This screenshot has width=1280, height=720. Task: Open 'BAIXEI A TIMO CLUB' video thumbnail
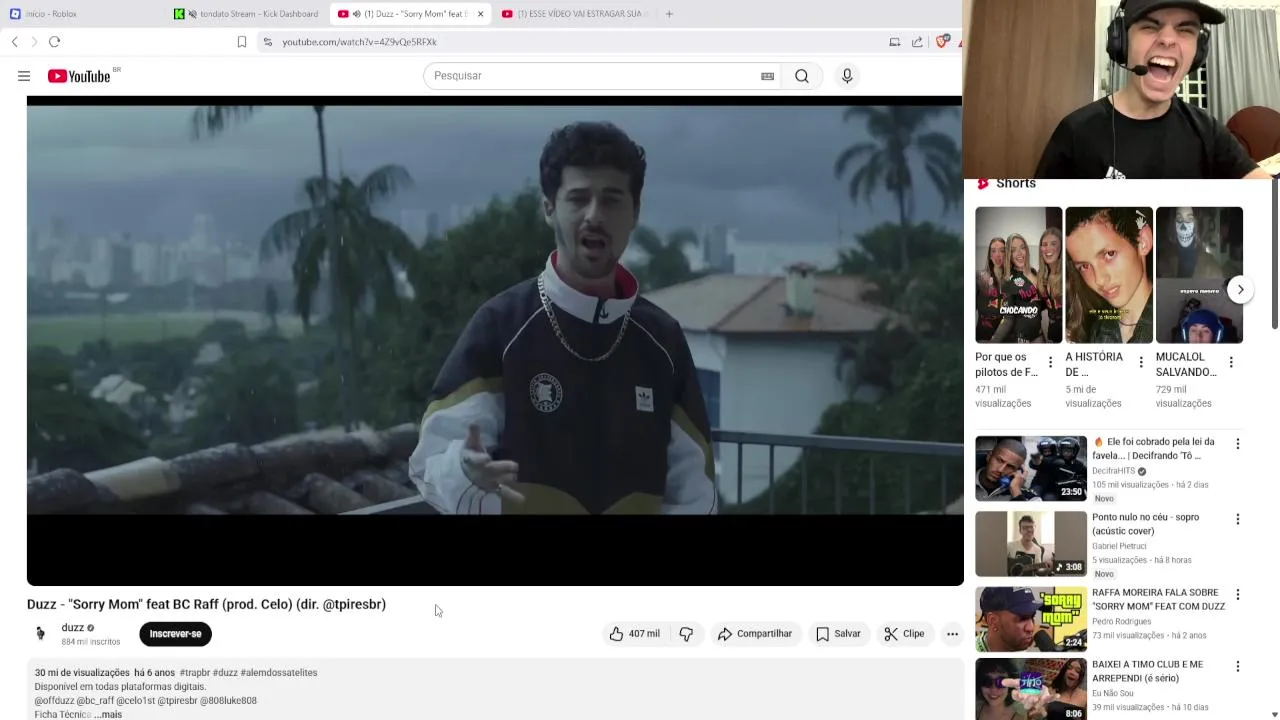[x=1031, y=690]
